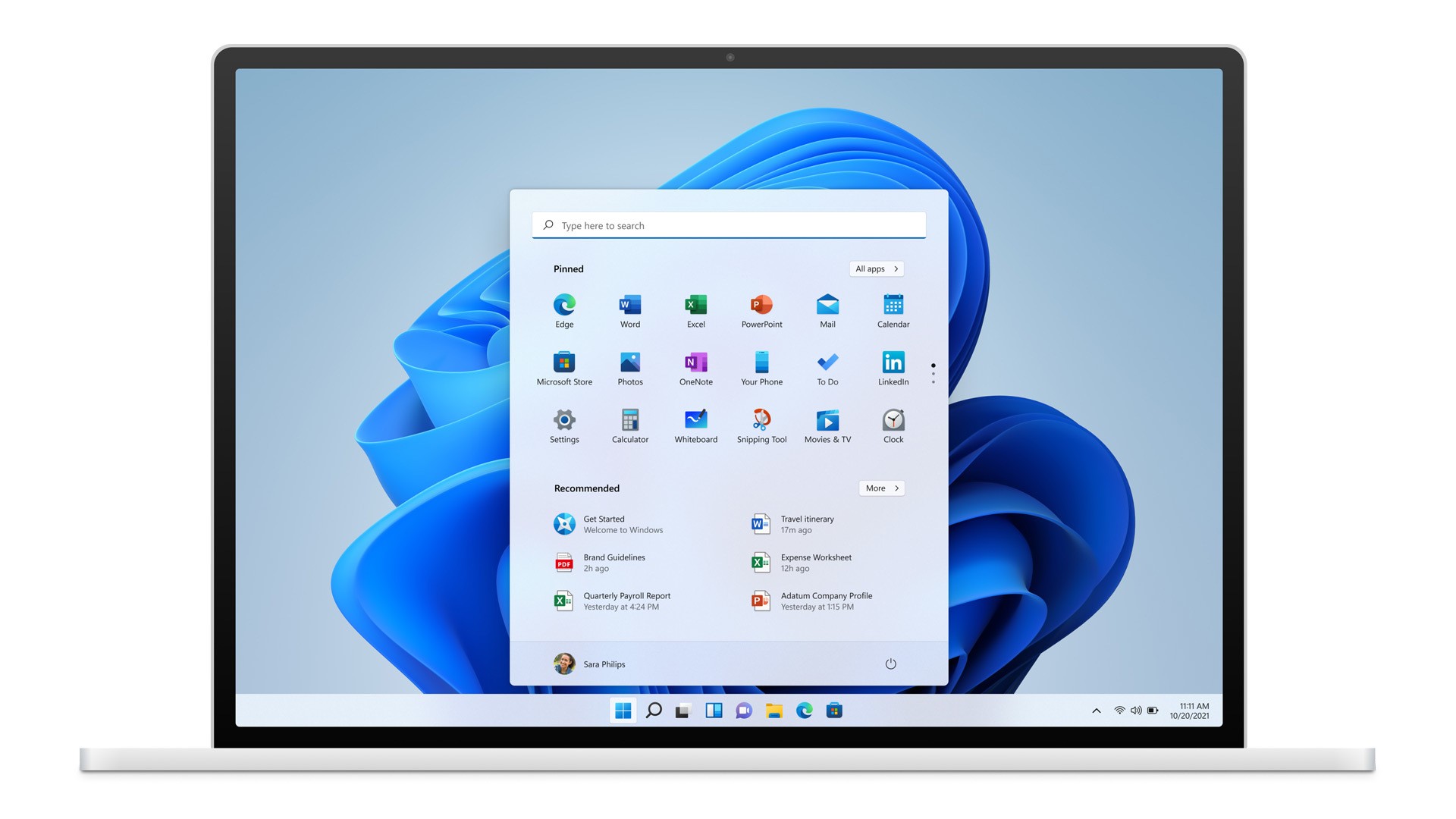Open Windows Search taskbar icon
Image resolution: width=1456 pixels, height=819 pixels.
[x=651, y=710]
